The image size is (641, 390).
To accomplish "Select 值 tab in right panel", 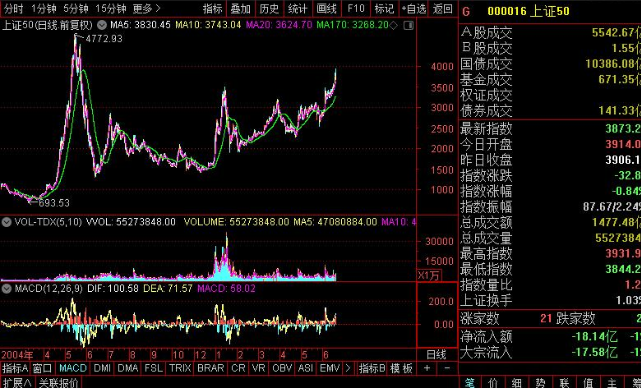I will 588,383.
